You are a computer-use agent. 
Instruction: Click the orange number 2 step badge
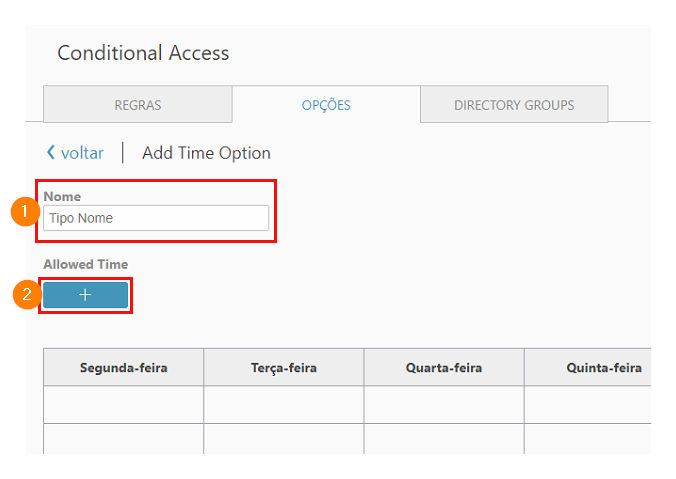(26, 294)
